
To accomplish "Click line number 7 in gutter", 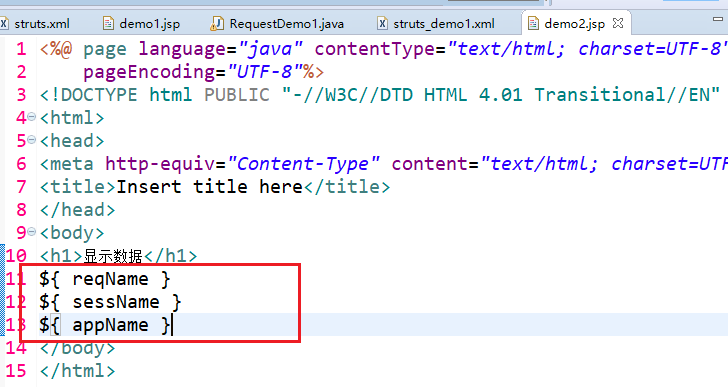I will 21,187.
